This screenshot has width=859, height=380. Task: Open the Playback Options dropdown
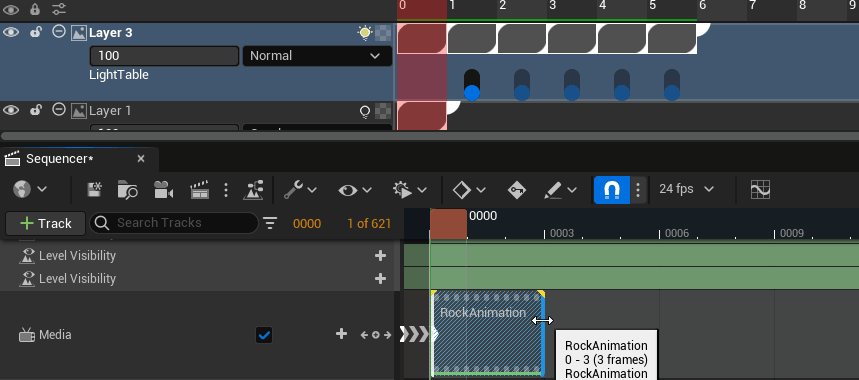[x=410, y=190]
